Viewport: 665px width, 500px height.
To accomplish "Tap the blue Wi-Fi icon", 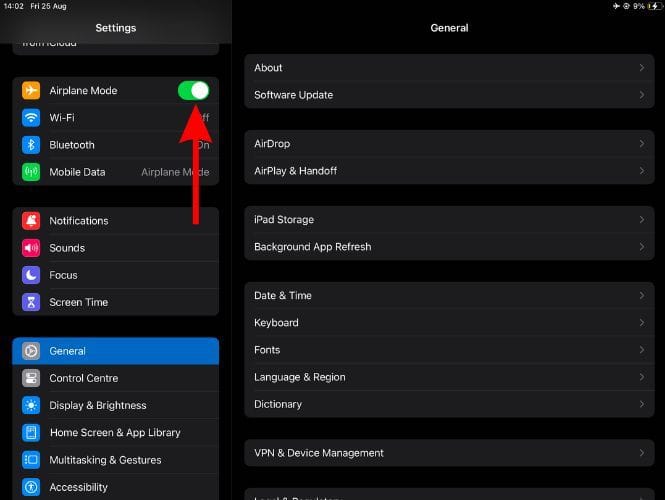I will 31,118.
